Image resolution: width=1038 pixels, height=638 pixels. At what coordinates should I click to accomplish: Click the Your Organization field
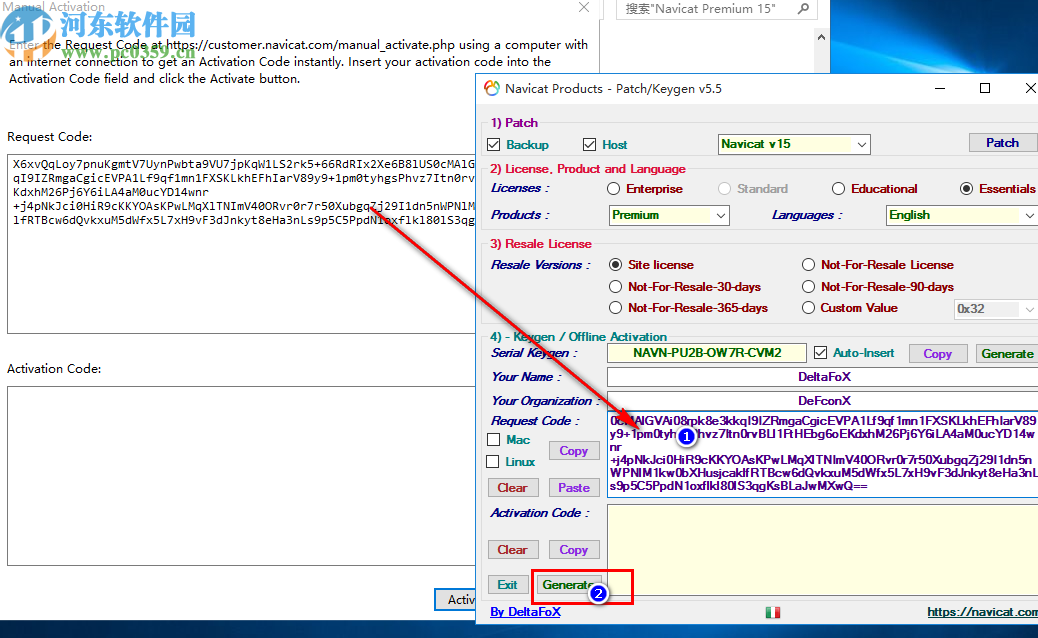pos(822,400)
